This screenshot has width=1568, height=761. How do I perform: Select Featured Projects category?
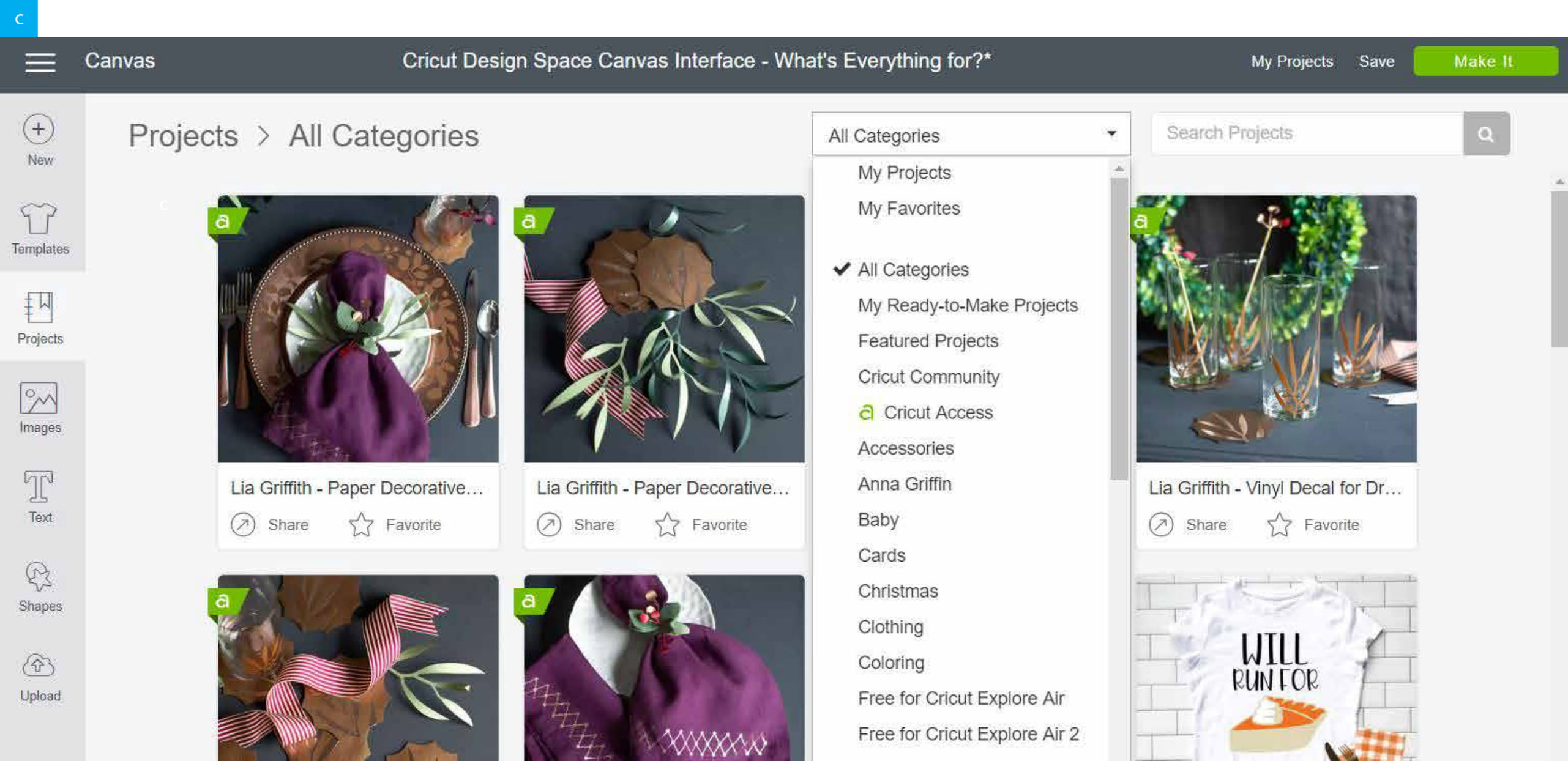click(x=928, y=341)
